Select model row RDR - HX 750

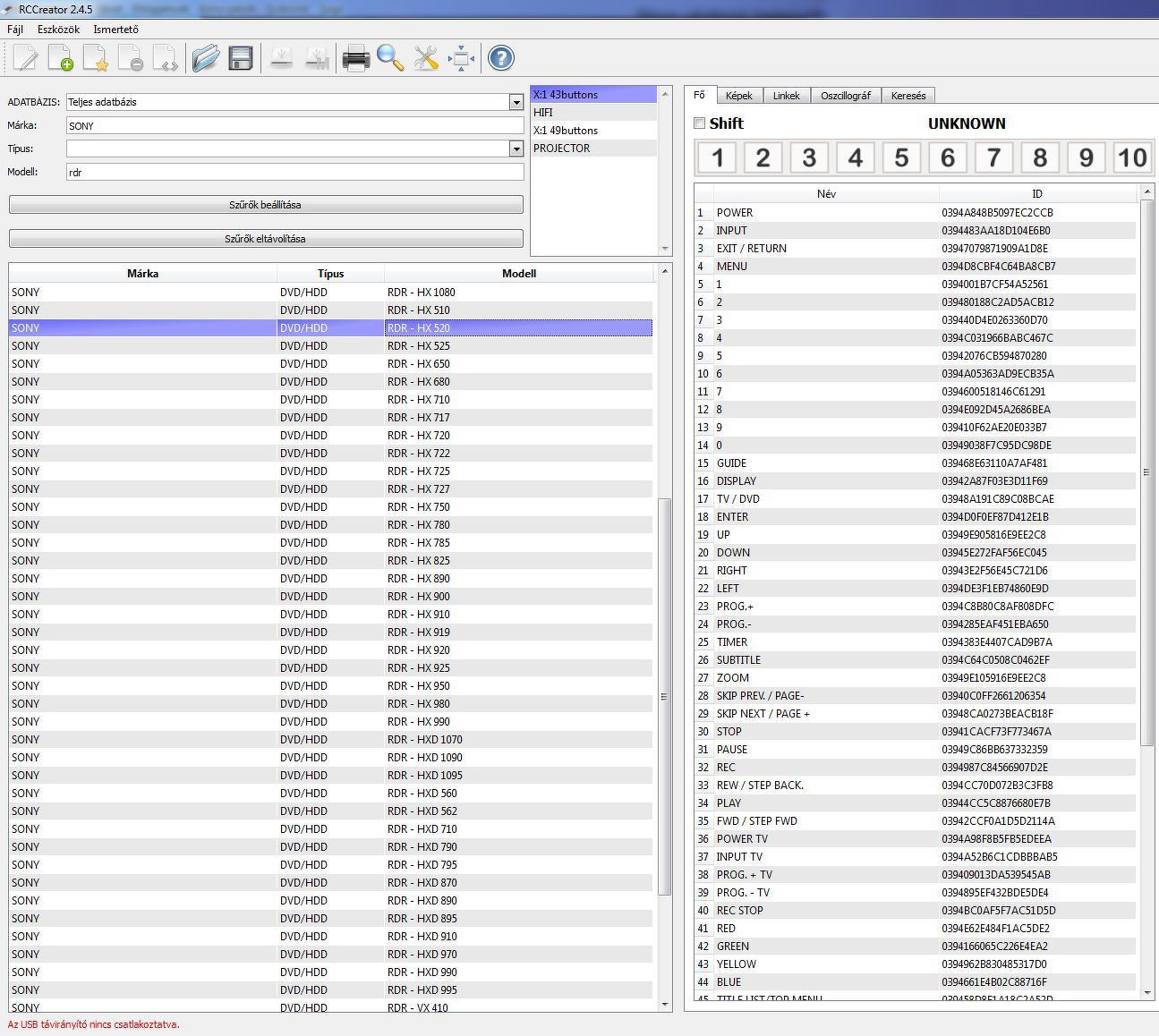tap(331, 507)
